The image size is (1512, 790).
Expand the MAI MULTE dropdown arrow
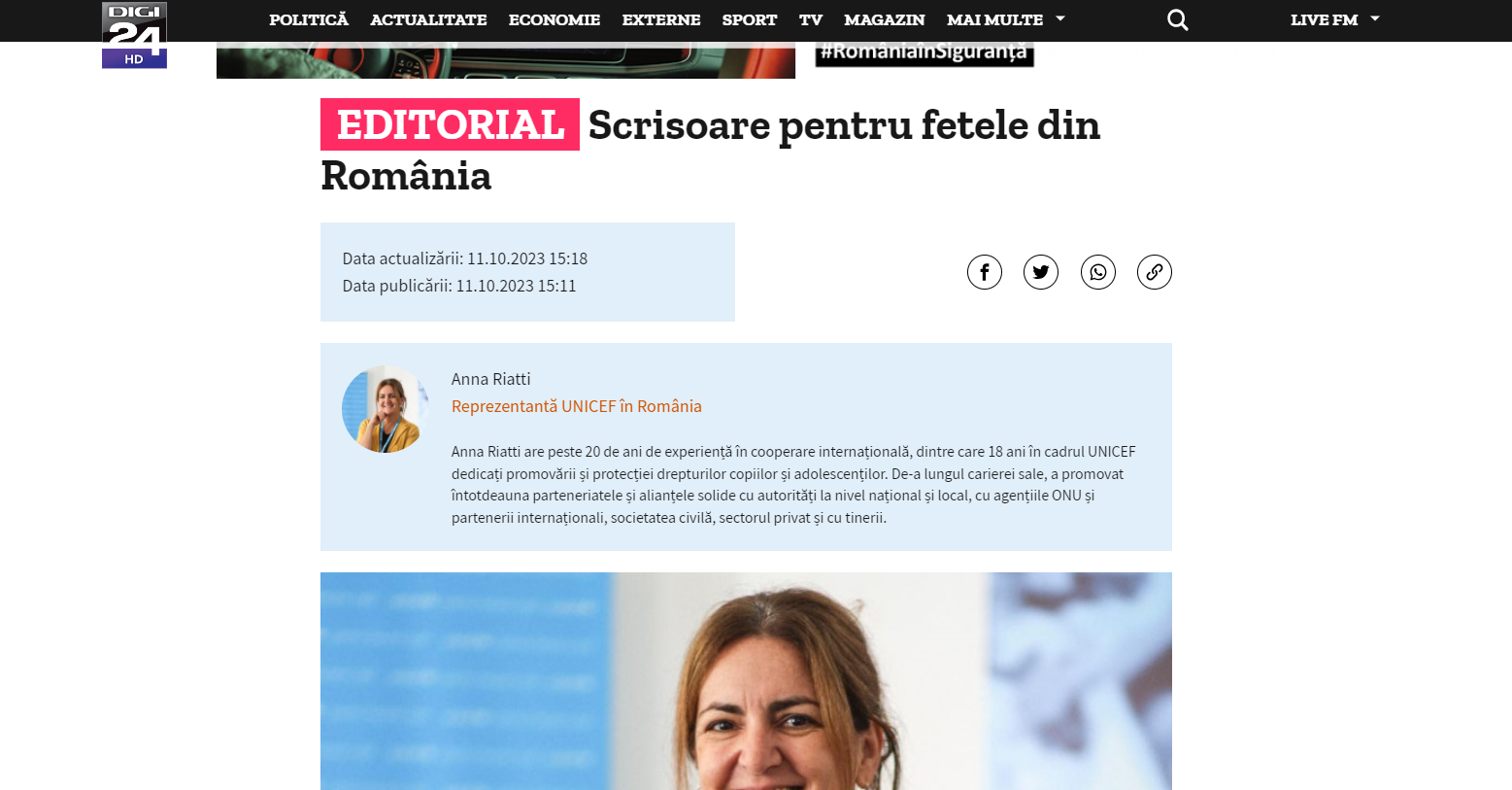click(1060, 18)
